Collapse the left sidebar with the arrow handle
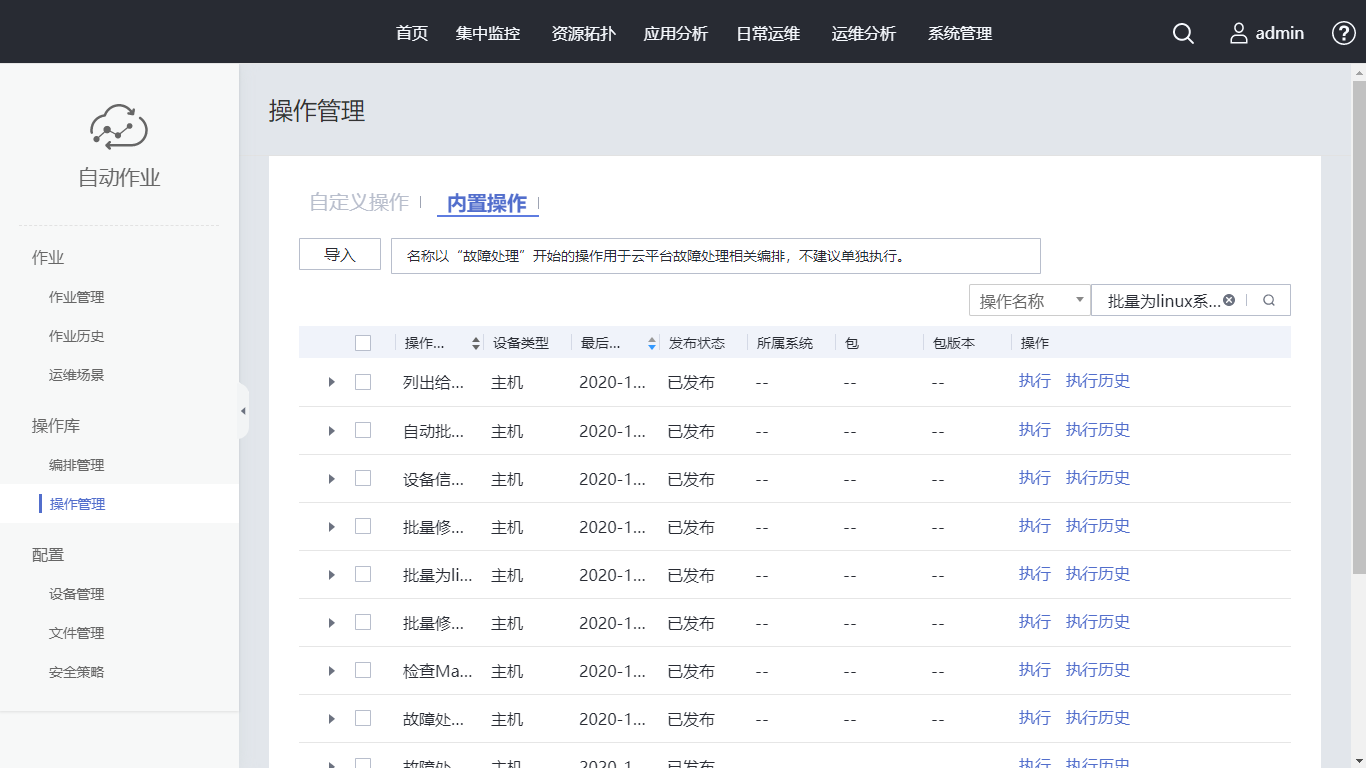The image size is (1366, 768). pos(243,411)
